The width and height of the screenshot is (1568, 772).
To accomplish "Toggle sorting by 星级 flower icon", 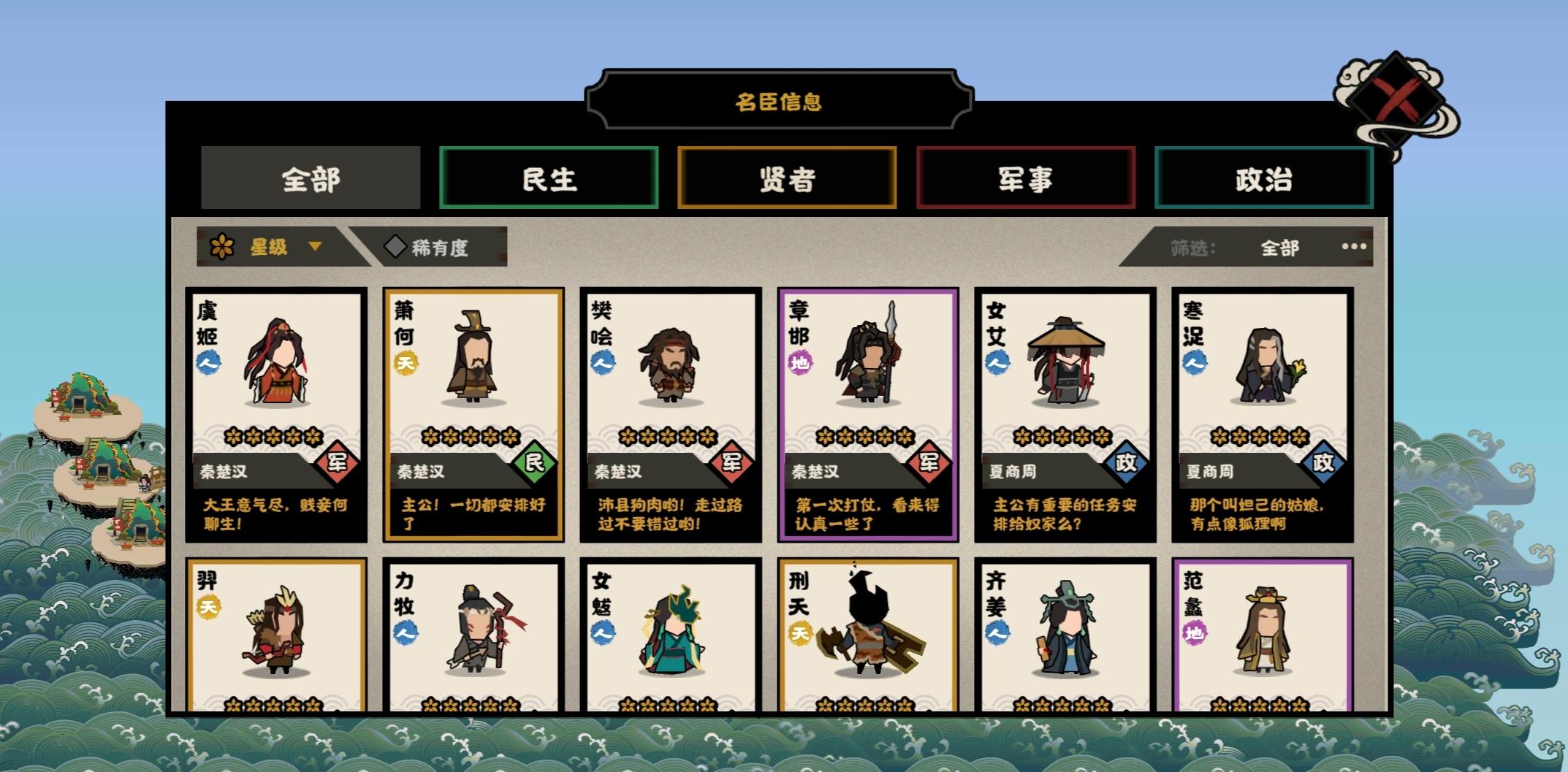I will (x=222, y=247).
